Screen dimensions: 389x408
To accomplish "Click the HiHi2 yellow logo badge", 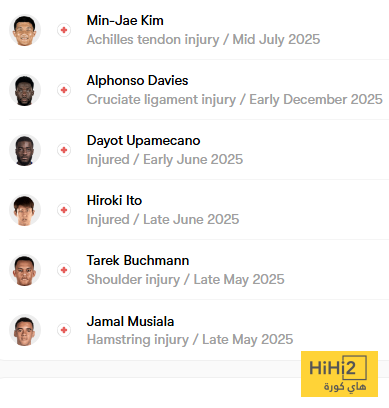I will (x=339, y=374).
